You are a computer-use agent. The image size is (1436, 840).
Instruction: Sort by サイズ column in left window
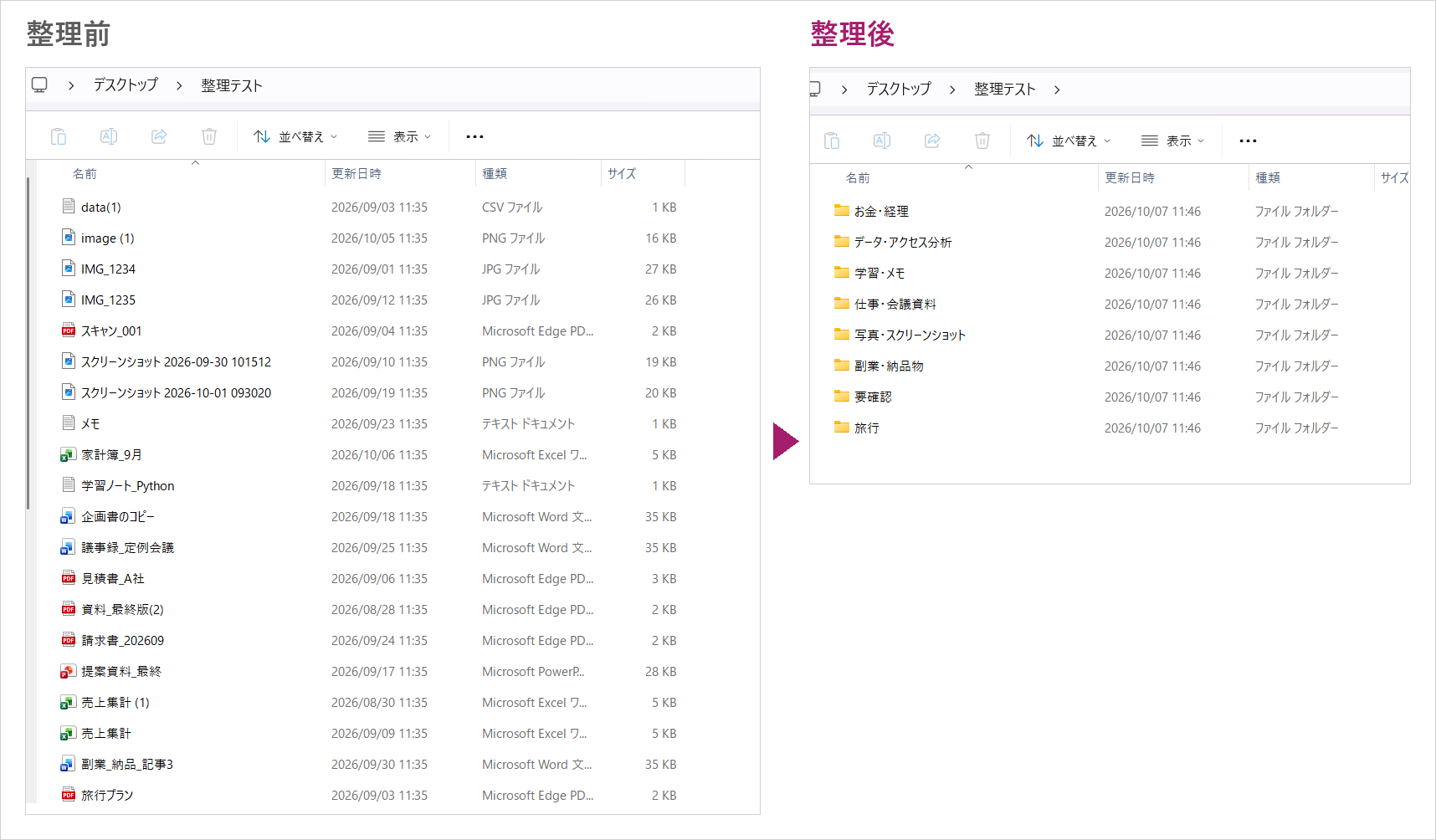tap(622, 173)
